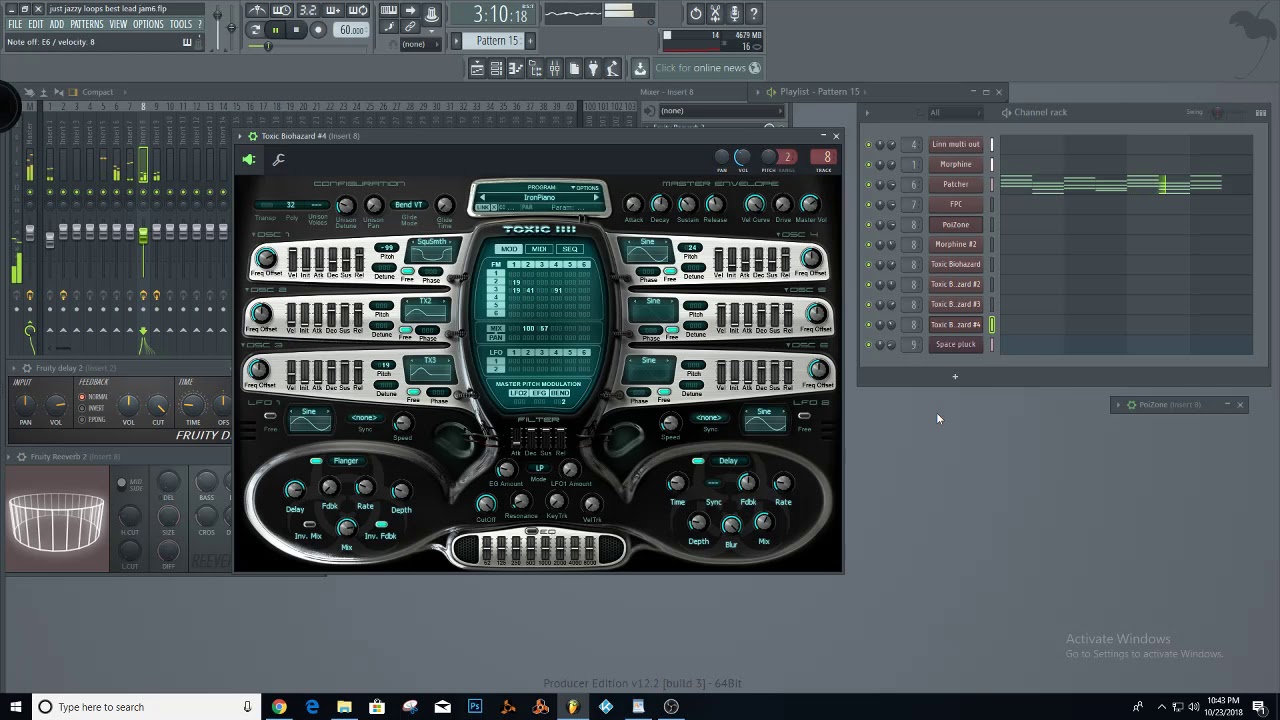Viewport: 1280px width, 720px height.
Task: Open the help question mark icon
Action: point(754,14)
